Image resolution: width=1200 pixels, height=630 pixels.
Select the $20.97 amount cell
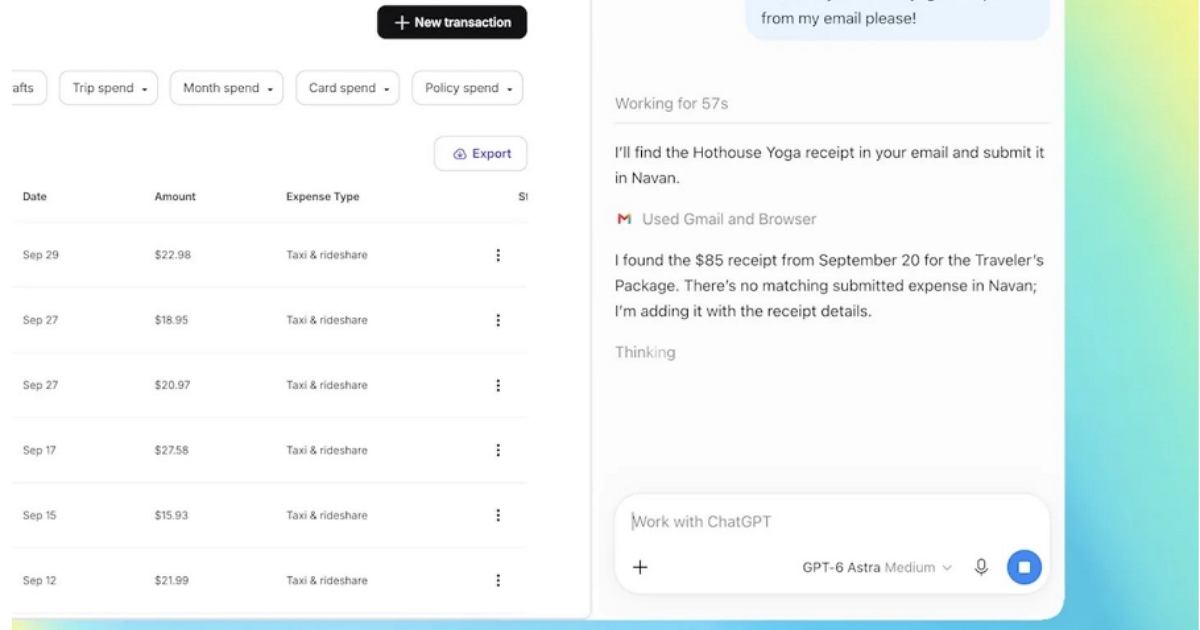[172, 385]
